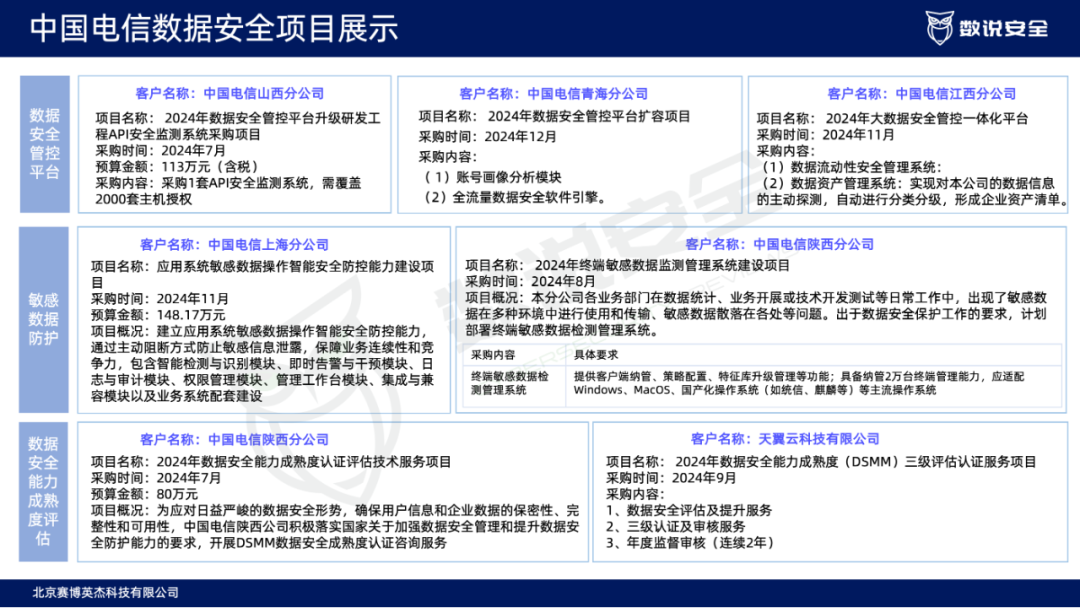
Task: Select heading "客户名称：中国电信江西分公司"
Action: coord(922,94)
